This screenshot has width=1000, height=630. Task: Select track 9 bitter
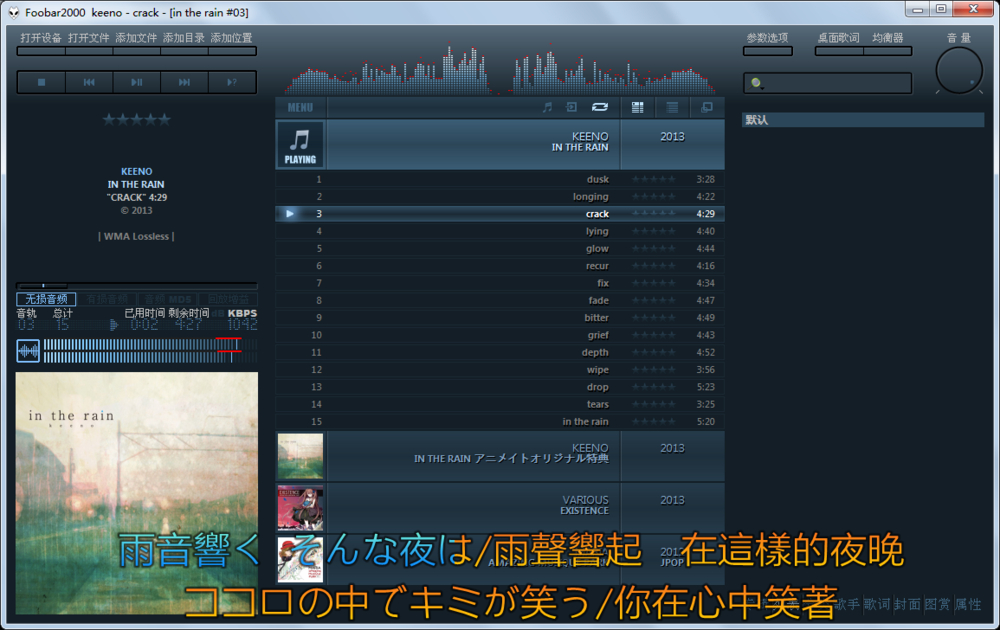click(x=500, y=318)
